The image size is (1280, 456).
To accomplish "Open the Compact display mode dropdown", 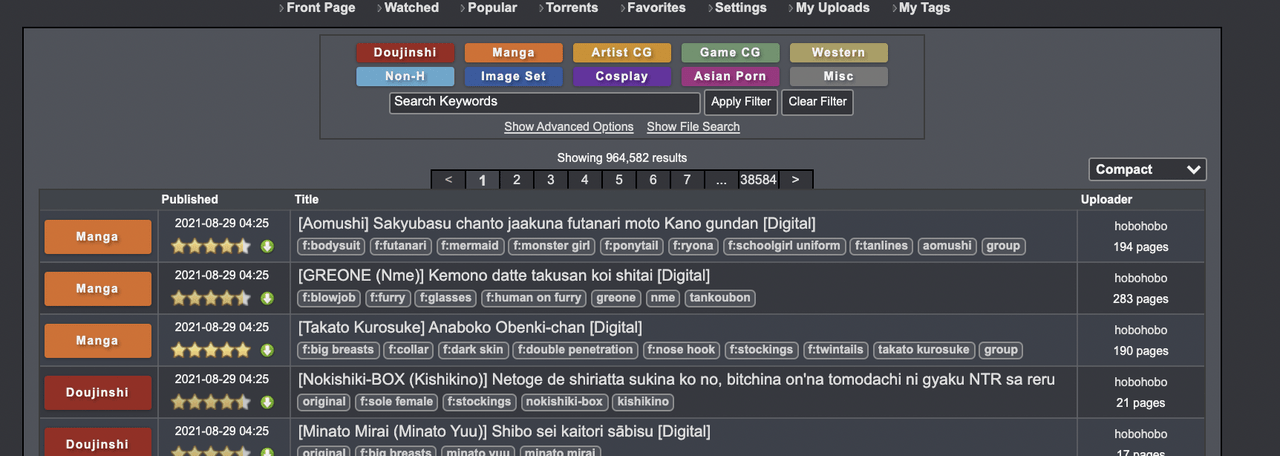I will (1147, 170).
